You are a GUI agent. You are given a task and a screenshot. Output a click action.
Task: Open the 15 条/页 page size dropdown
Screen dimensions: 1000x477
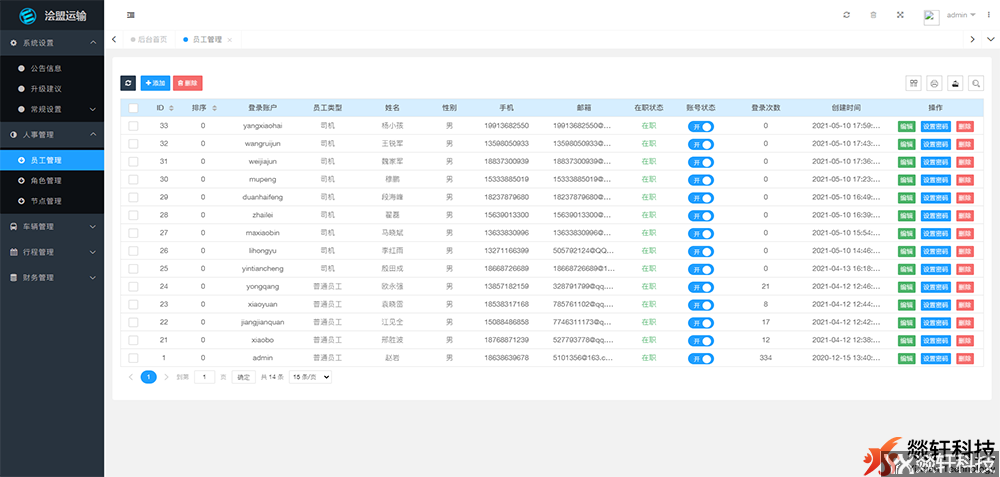tap(310, 377)
